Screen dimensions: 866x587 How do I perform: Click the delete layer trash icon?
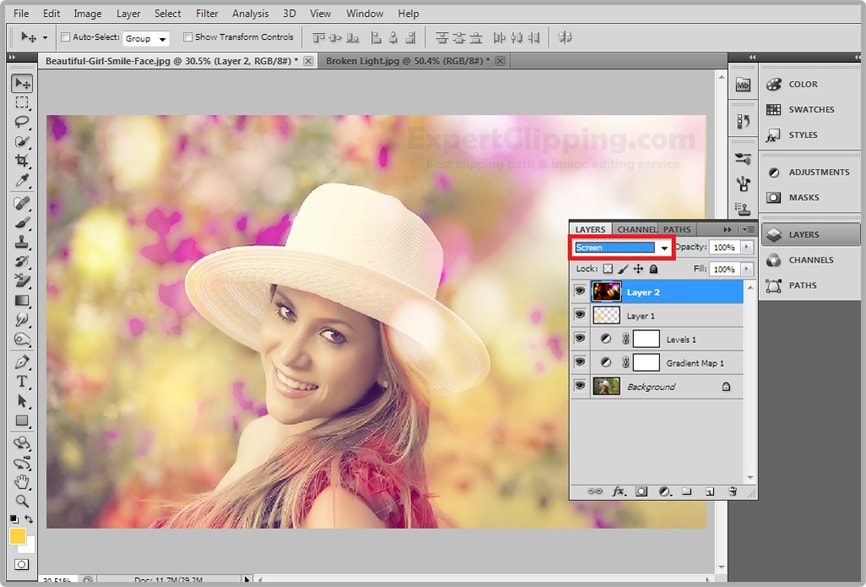(732, 492)
